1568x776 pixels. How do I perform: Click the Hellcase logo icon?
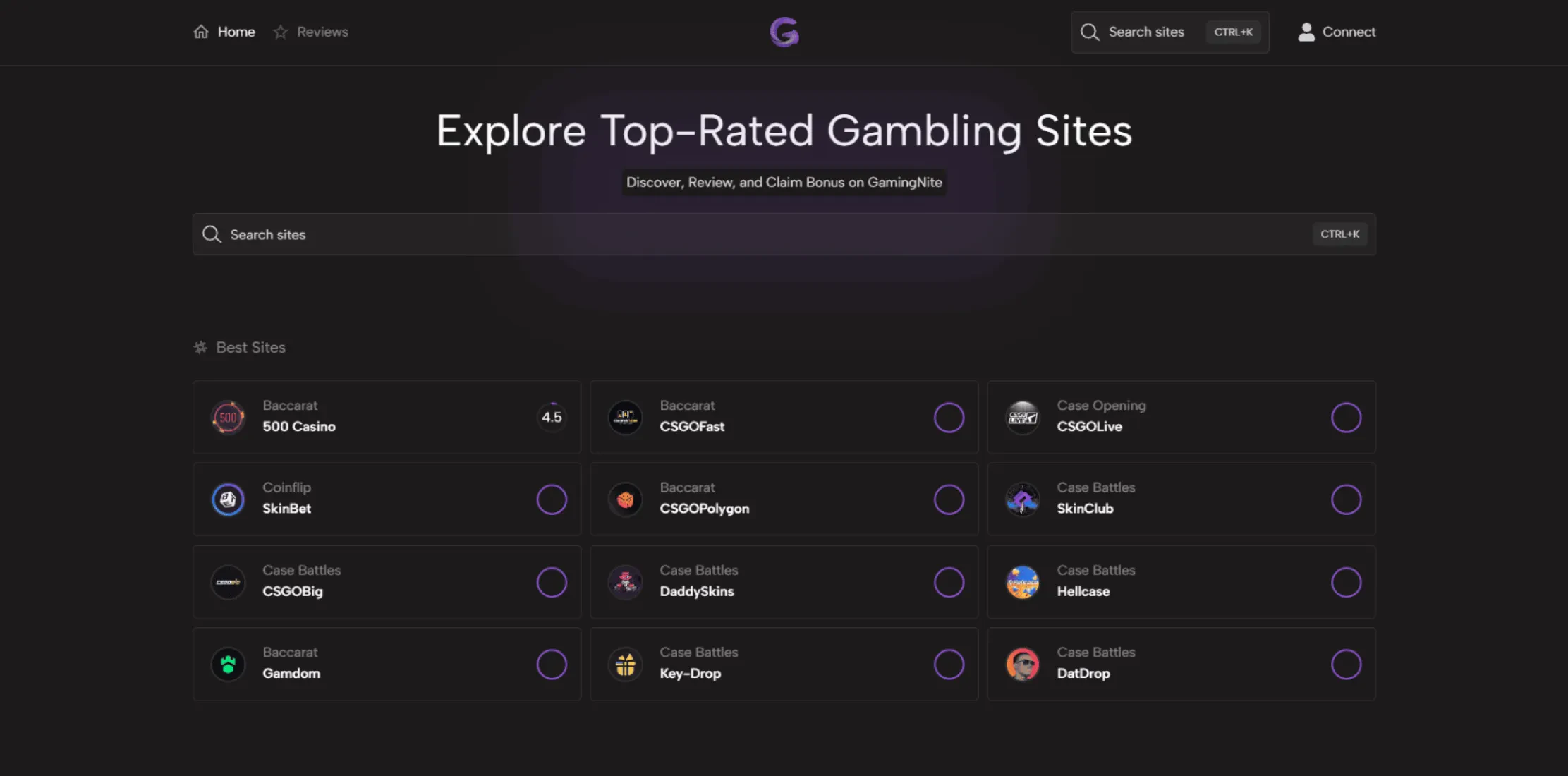1022,582
